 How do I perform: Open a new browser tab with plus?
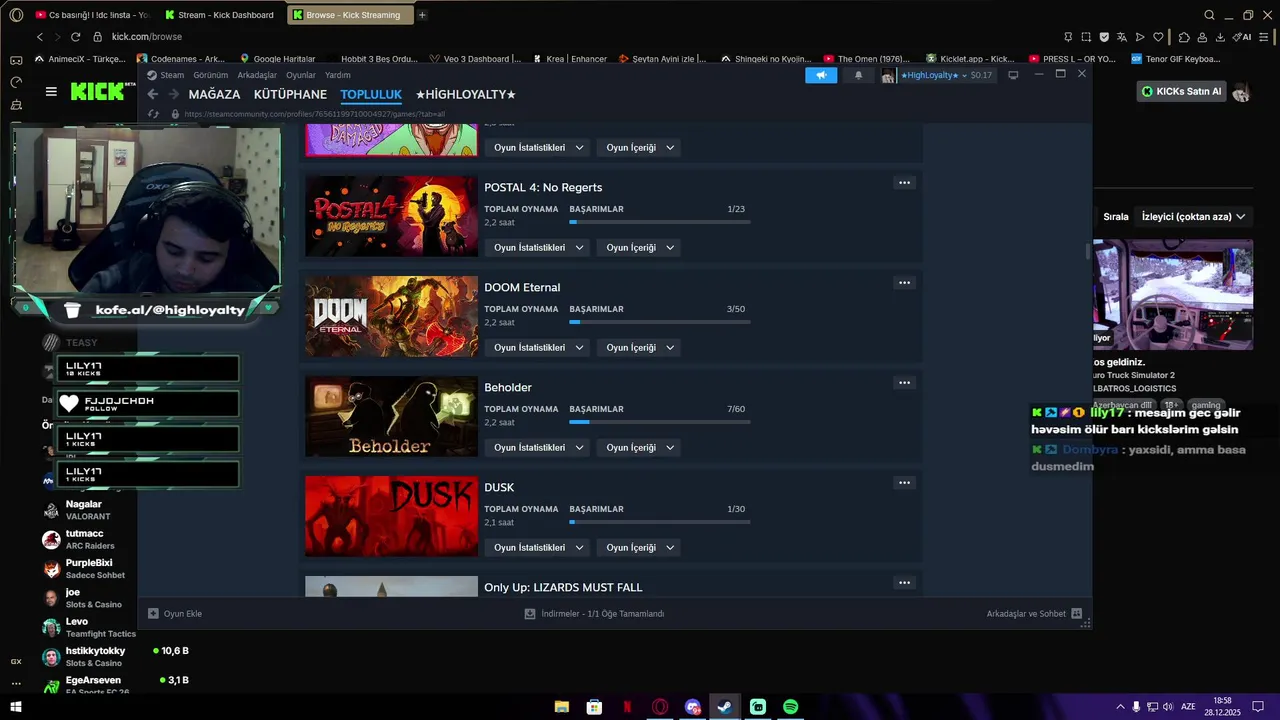422,15
